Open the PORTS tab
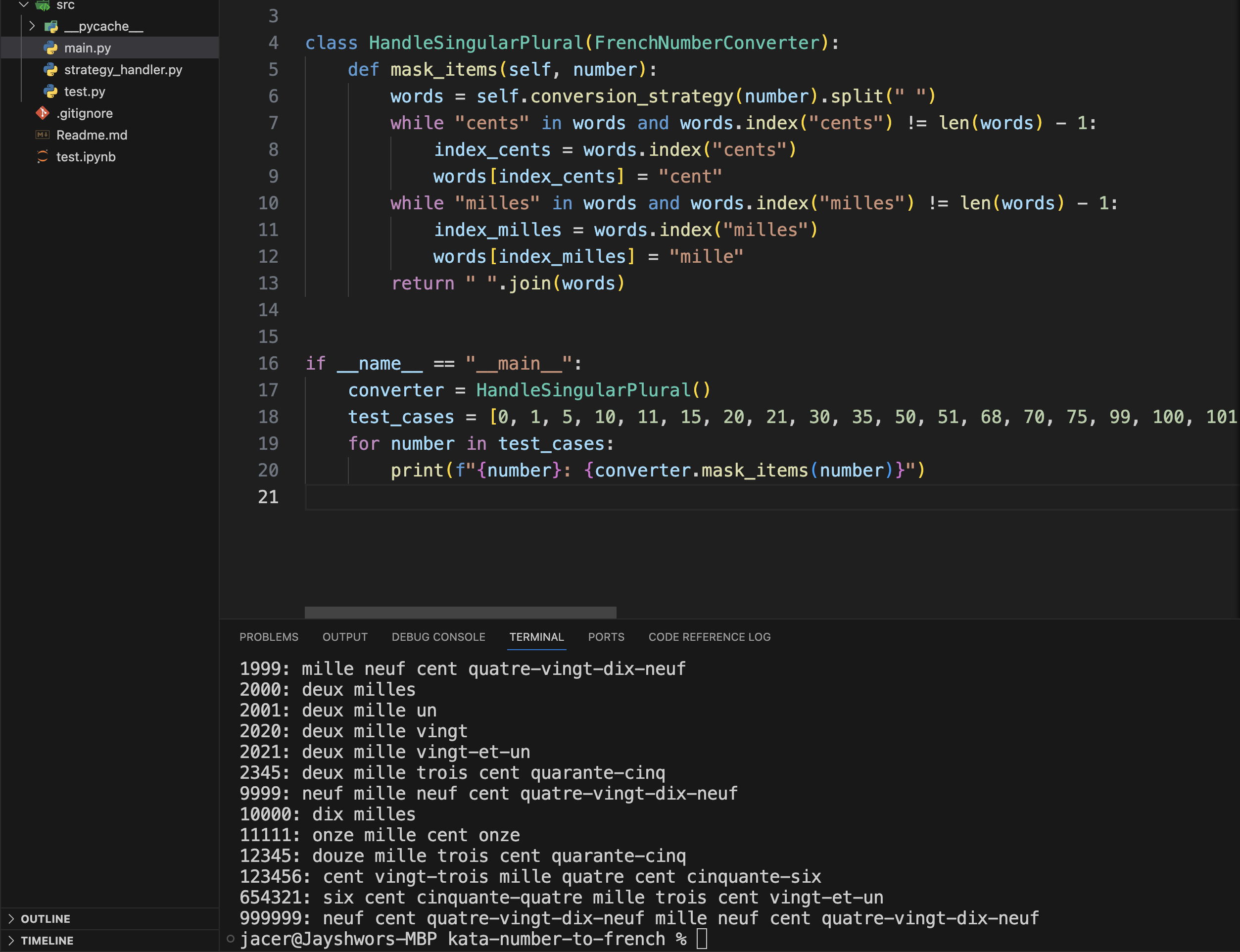The image size is (1240, 952). click(606, 637)
